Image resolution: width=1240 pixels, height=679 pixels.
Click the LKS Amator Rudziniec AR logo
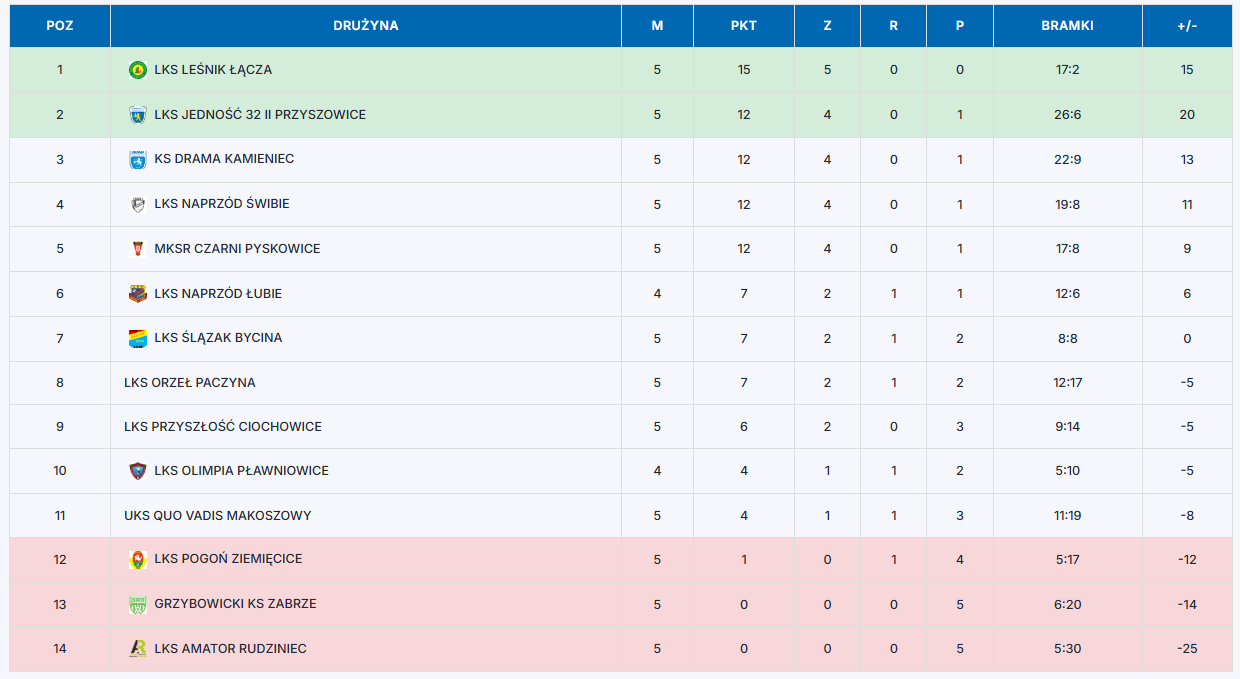tap(138, 649)
